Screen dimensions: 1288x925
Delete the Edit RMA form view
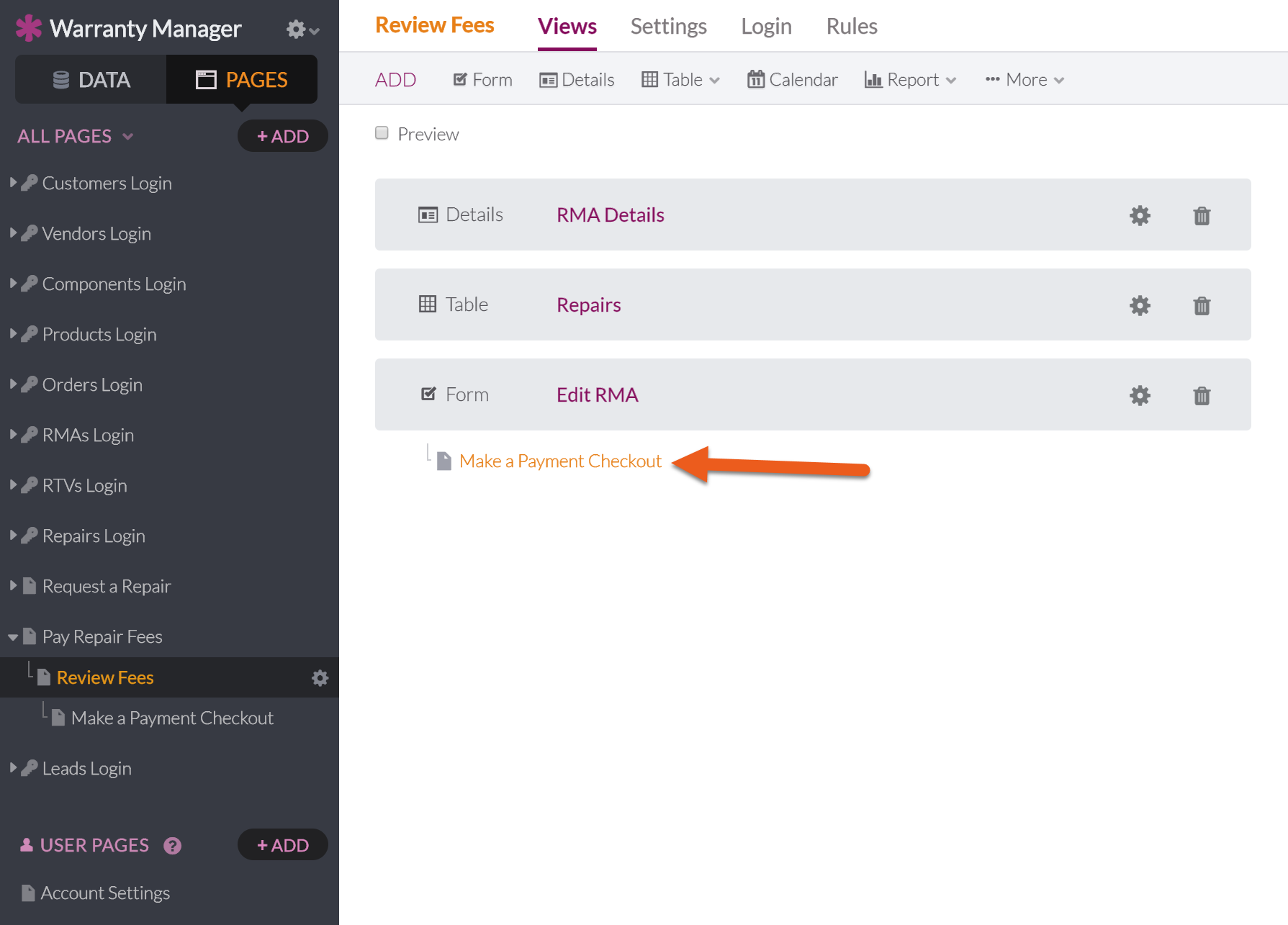(x=1202, y=395)
